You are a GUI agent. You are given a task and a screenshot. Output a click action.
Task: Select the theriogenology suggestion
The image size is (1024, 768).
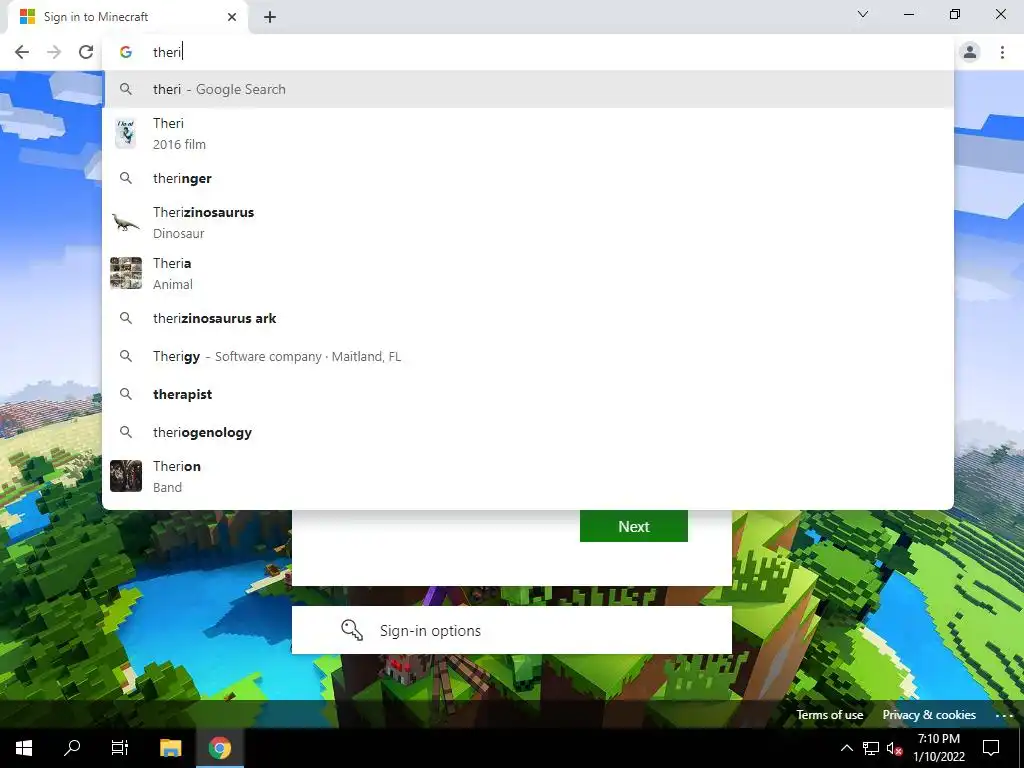coord(528,432)
